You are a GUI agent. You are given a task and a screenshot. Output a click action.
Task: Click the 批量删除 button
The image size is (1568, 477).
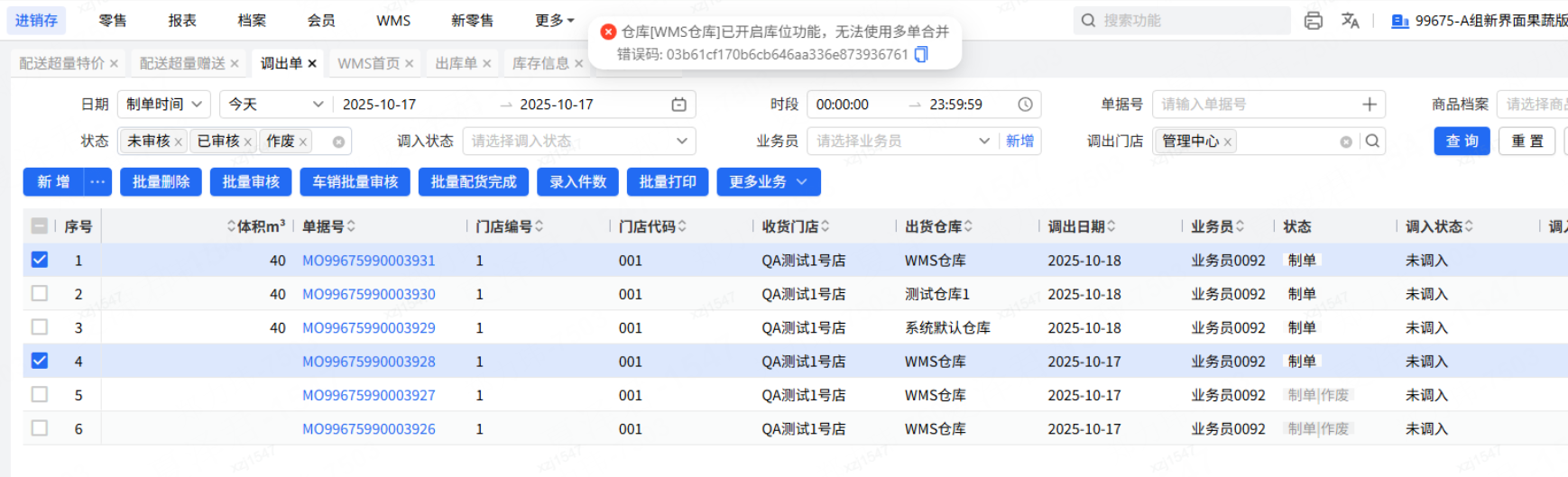pos(161,182)
